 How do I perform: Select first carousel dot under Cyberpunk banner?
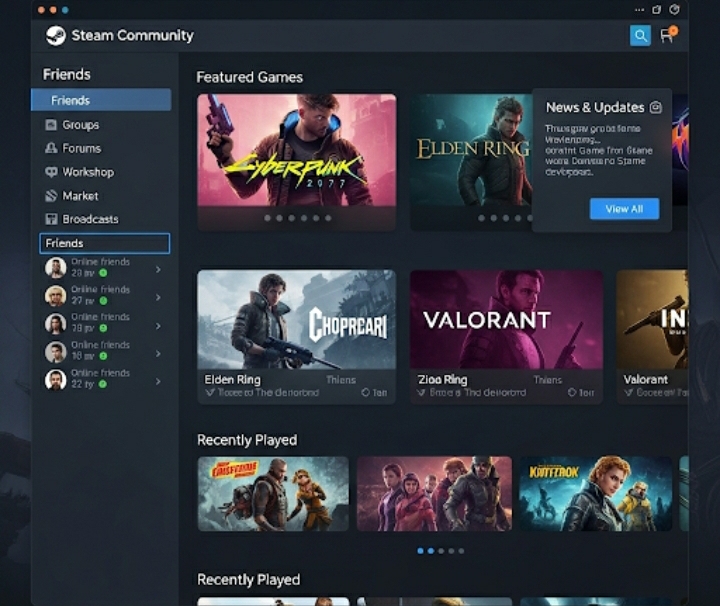click(x=267, y=218)
